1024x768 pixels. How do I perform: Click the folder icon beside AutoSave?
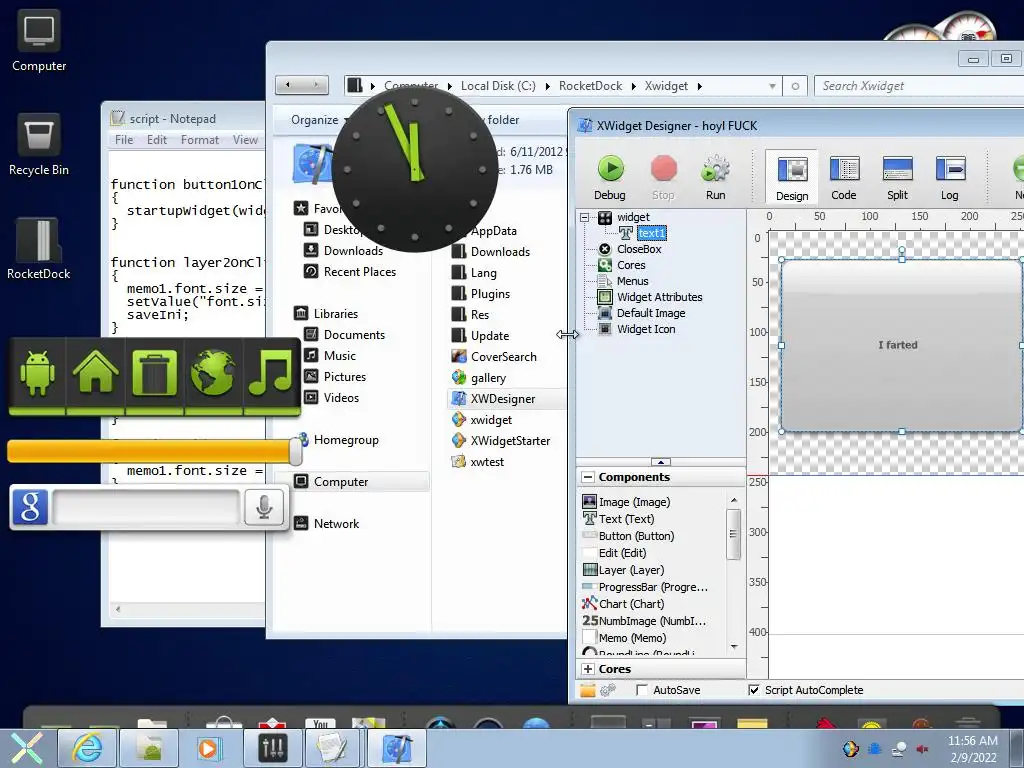[588, 690]
